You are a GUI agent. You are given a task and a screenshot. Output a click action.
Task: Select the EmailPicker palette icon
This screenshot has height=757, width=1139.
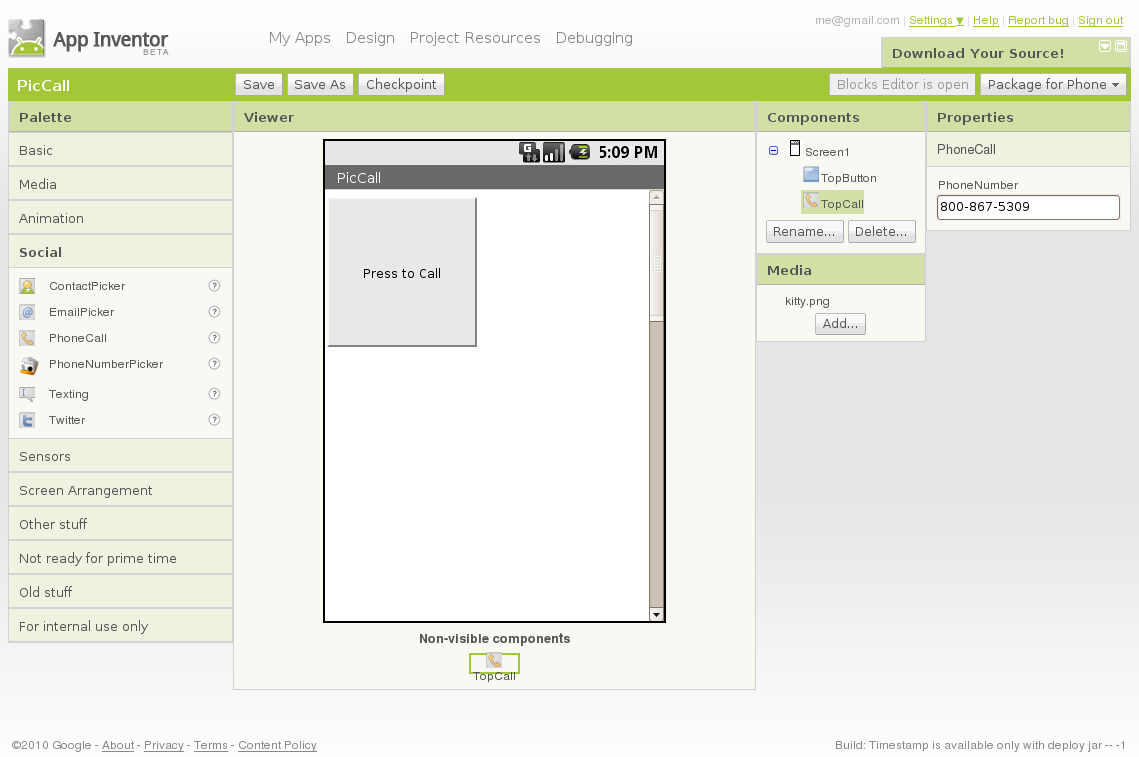click(27, 312)
